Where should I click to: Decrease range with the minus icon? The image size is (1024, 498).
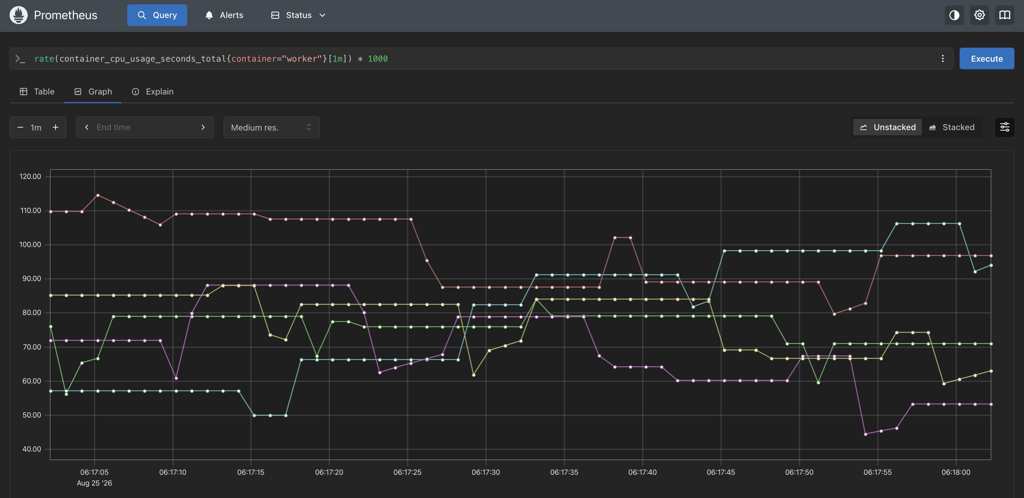tap(20, 127)
